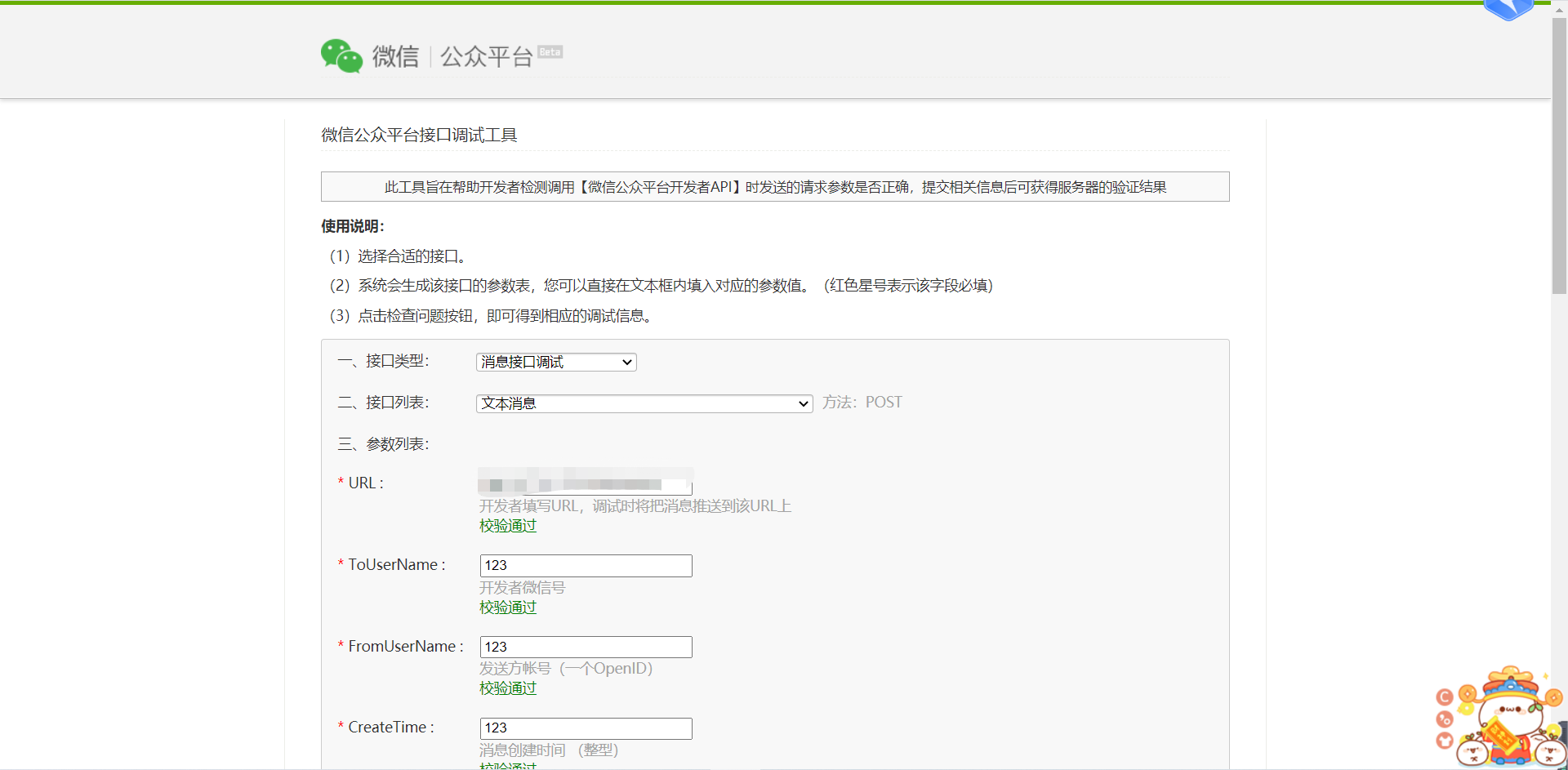
Task: Click the blue bird icon at top right
Action: pos(1509,10)
